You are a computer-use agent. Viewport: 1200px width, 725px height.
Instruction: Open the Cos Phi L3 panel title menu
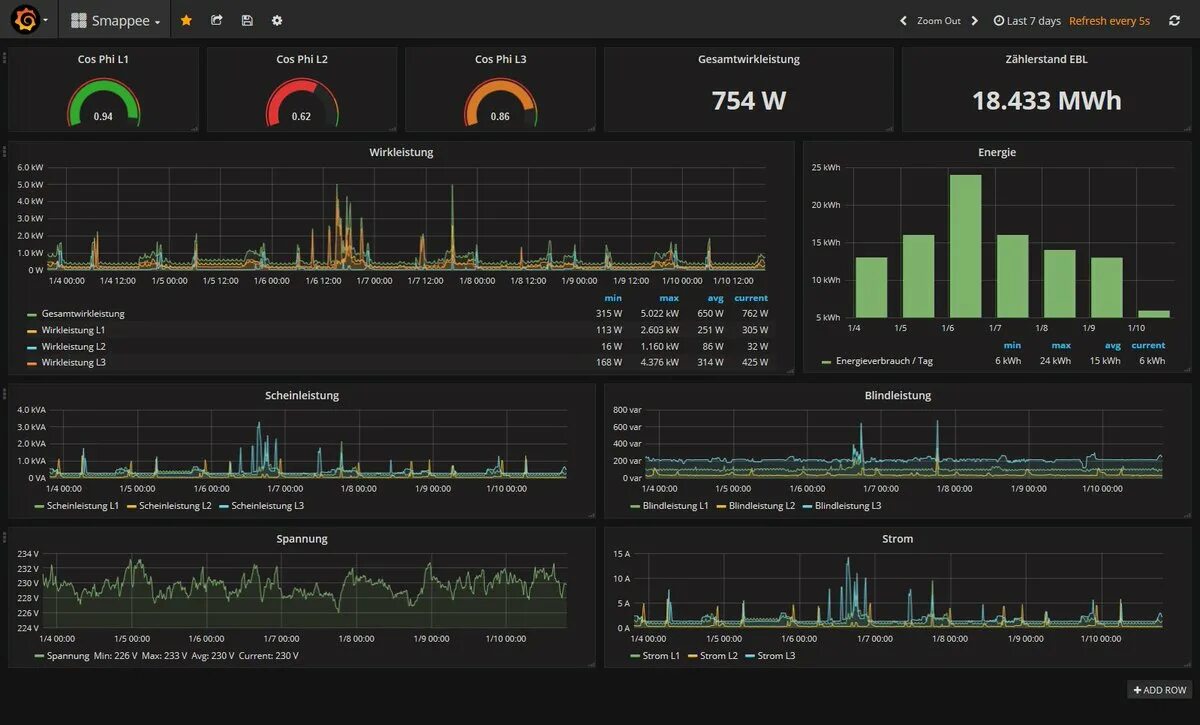500,59
